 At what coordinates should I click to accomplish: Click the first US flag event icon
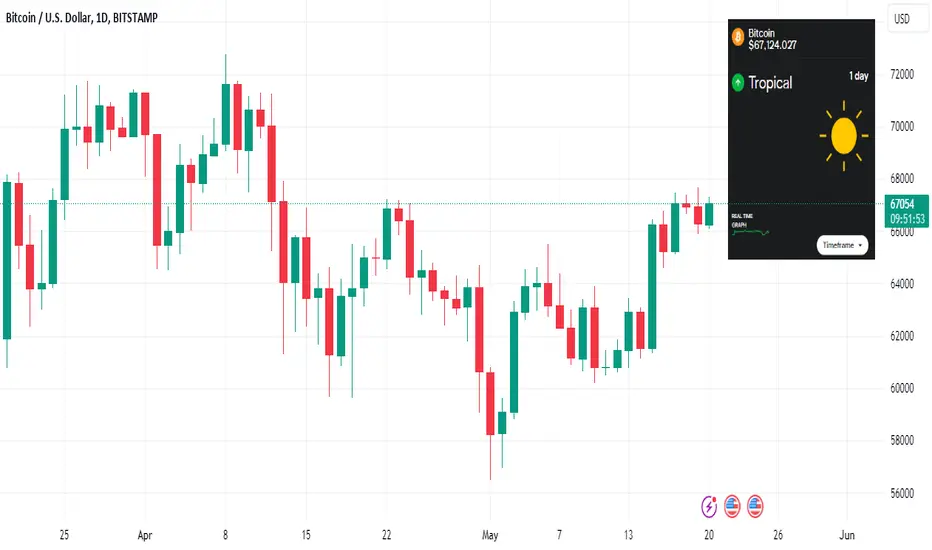[x=732, y=507]
